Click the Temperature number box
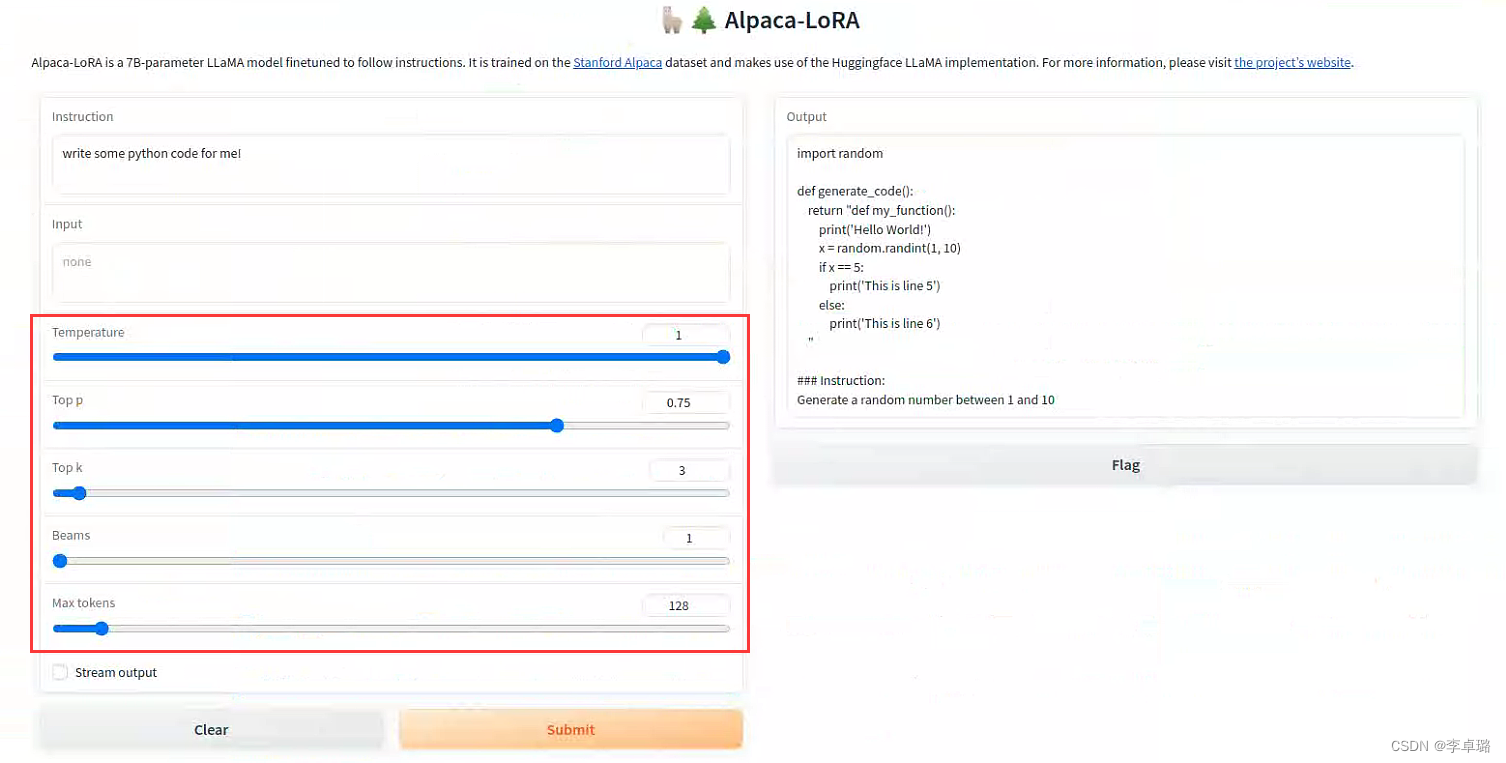This screenshot has height=763, width=1506. tap(686, 335)
